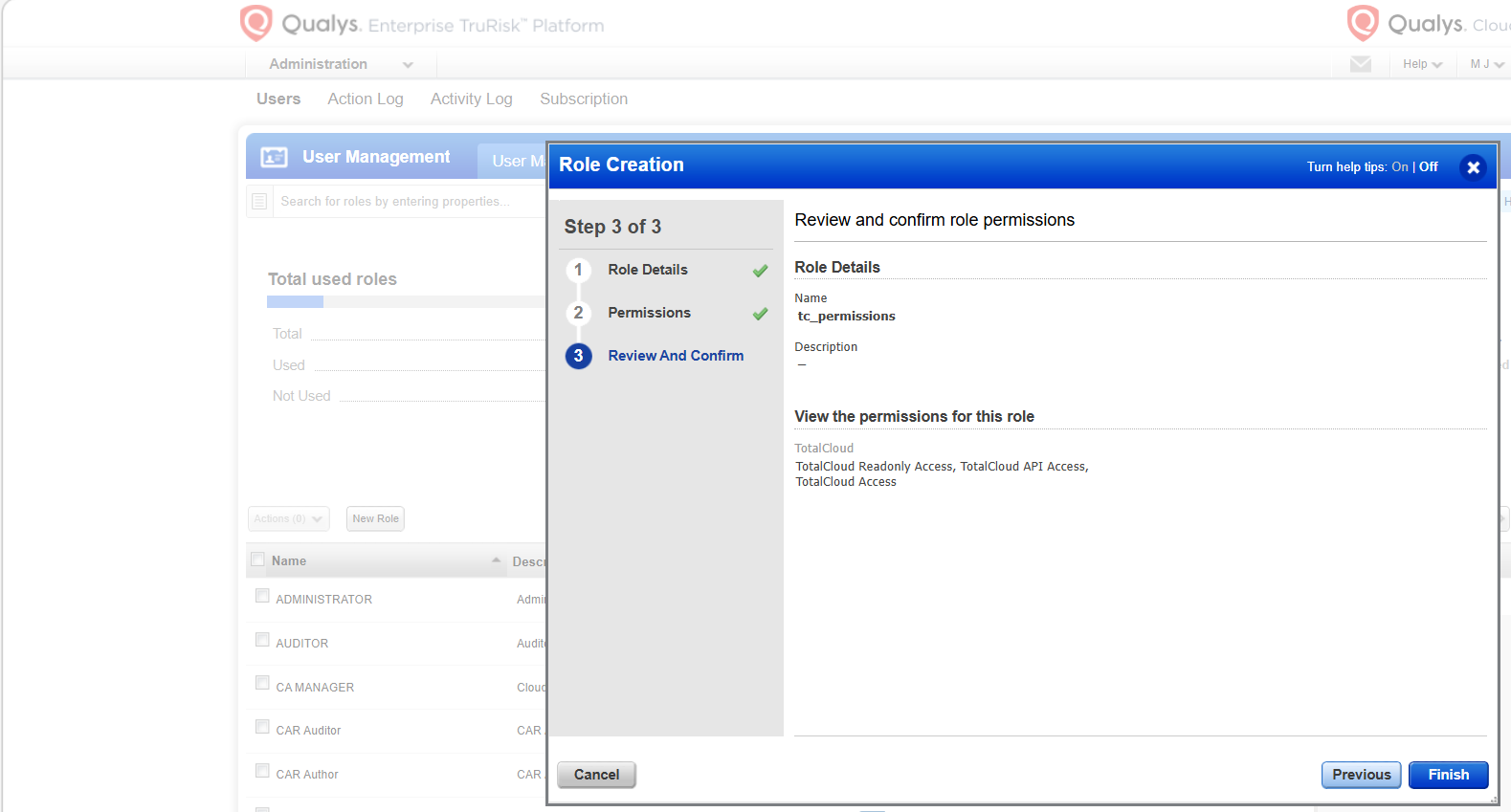
Task: Open the Activity Log tab
Action: pyautogui.click(x=472, y=99)
